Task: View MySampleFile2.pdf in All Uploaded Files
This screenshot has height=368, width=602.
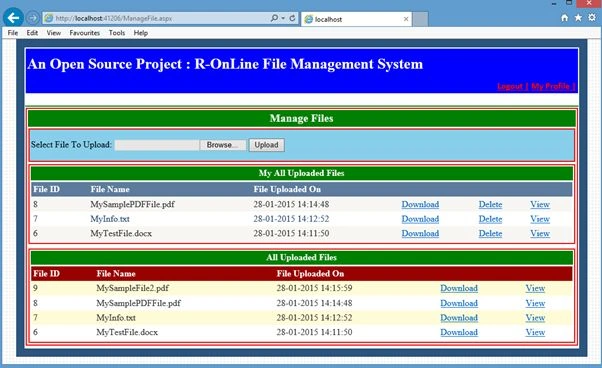Action: coord(535,288)
